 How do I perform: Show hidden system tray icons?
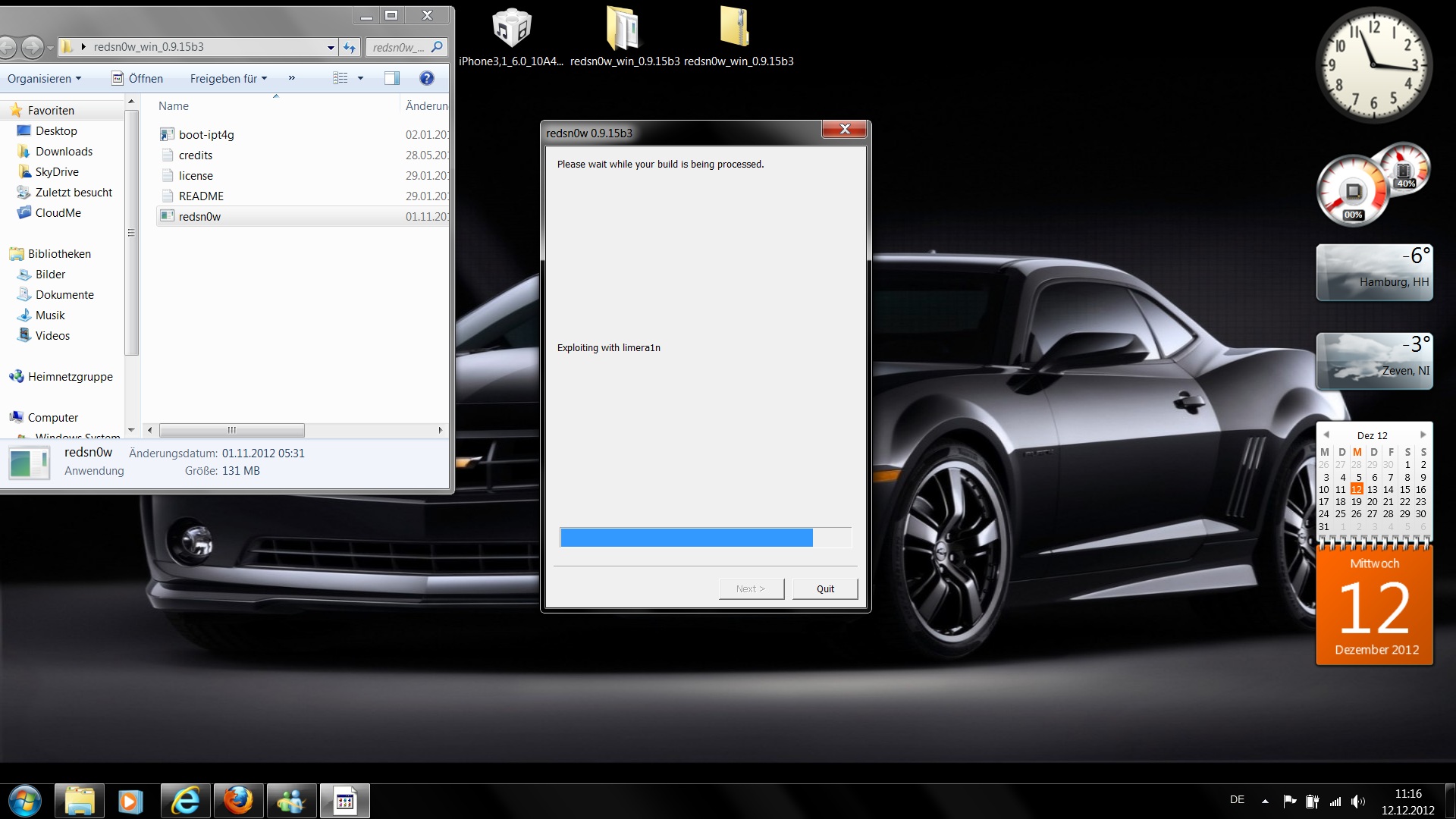(1265, 801)
